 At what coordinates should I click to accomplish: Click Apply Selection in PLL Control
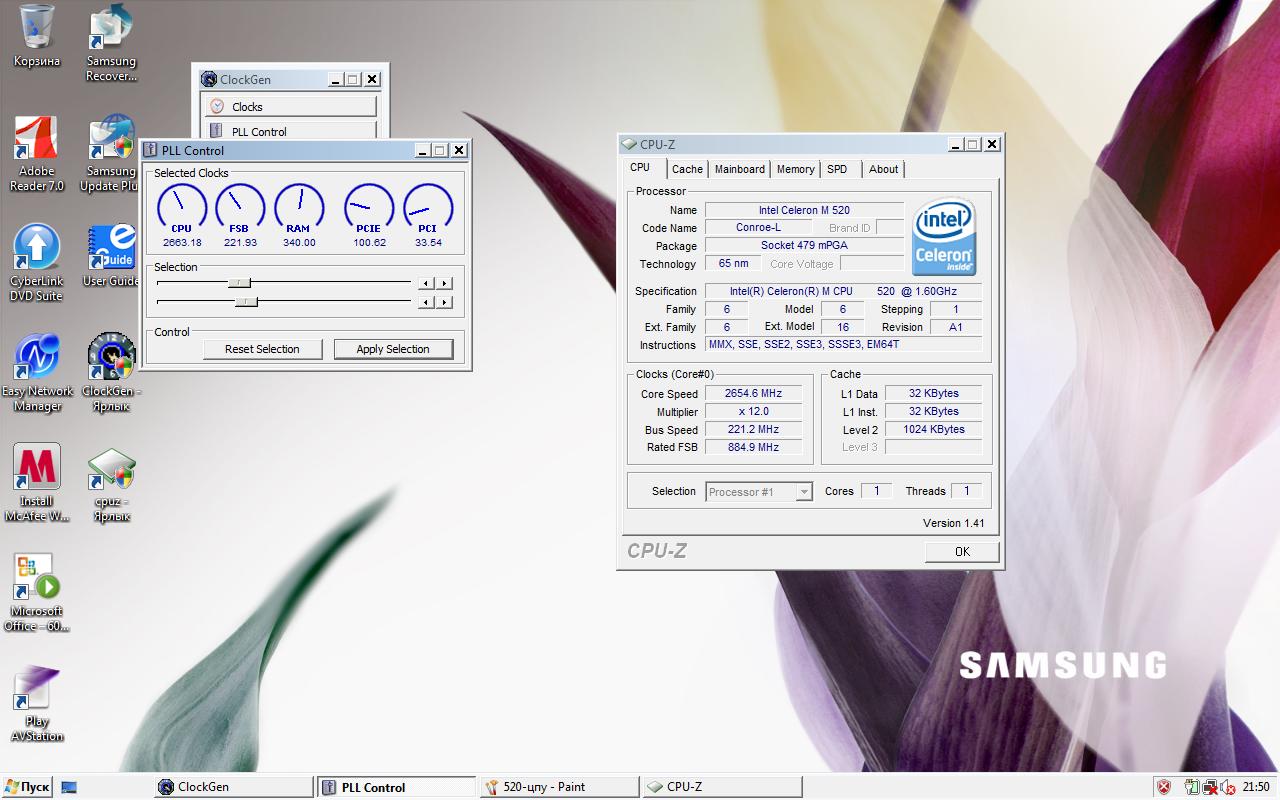(x=393, y=349)
